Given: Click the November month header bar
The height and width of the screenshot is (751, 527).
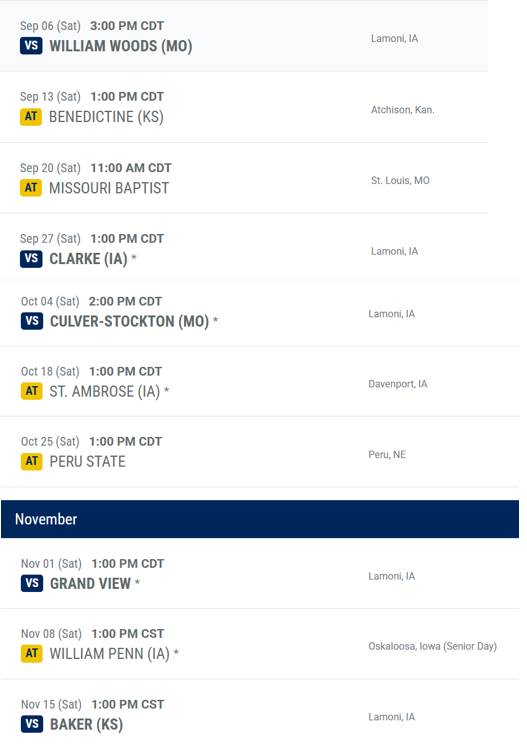Looking at the screenshot, I should [x=260, y=519].
